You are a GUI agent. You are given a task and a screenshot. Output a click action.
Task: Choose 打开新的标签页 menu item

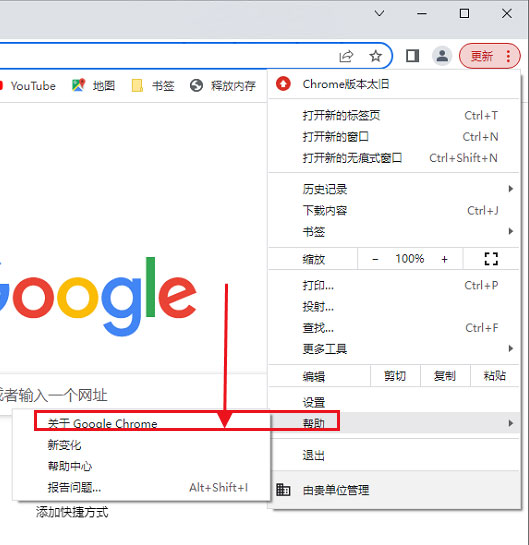pos(394,115)
